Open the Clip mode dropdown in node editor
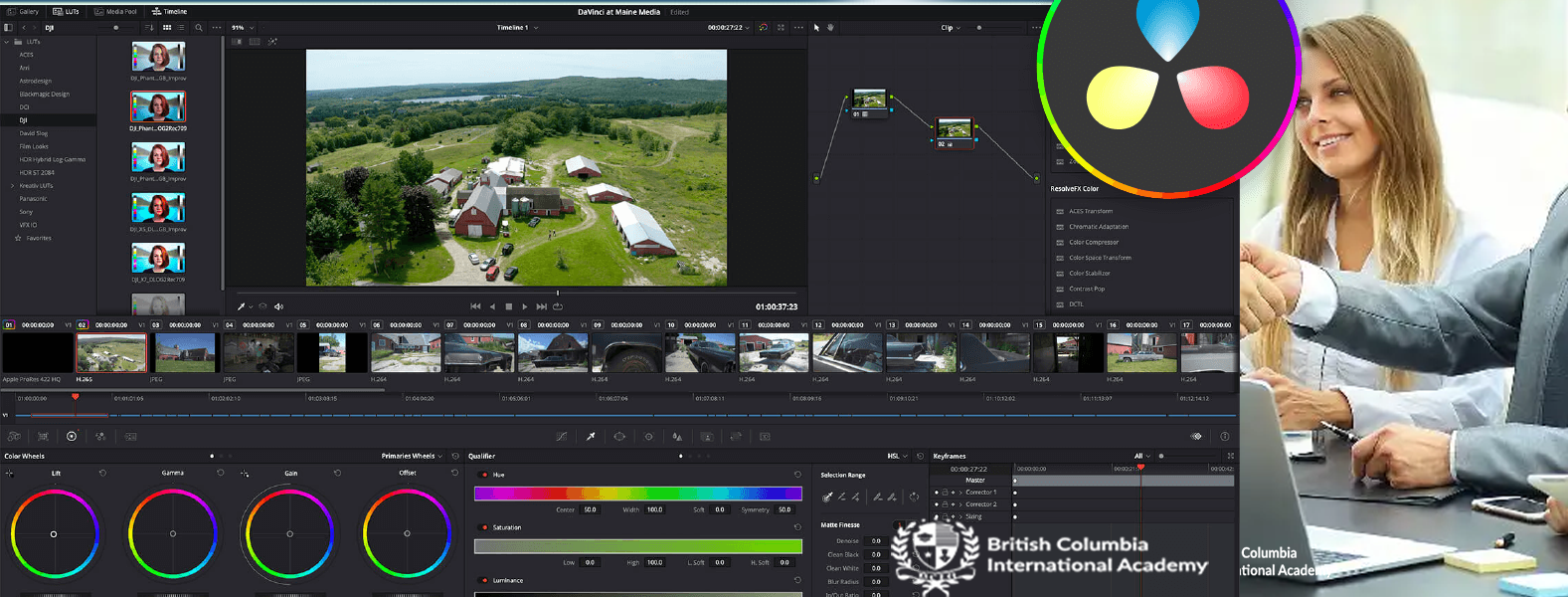1568x597 pixels. (x=951, y=28)
